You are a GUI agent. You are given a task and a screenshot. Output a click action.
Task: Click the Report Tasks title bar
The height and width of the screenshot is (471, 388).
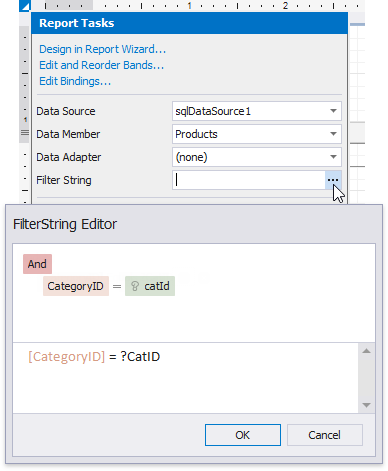click(189, 23)
